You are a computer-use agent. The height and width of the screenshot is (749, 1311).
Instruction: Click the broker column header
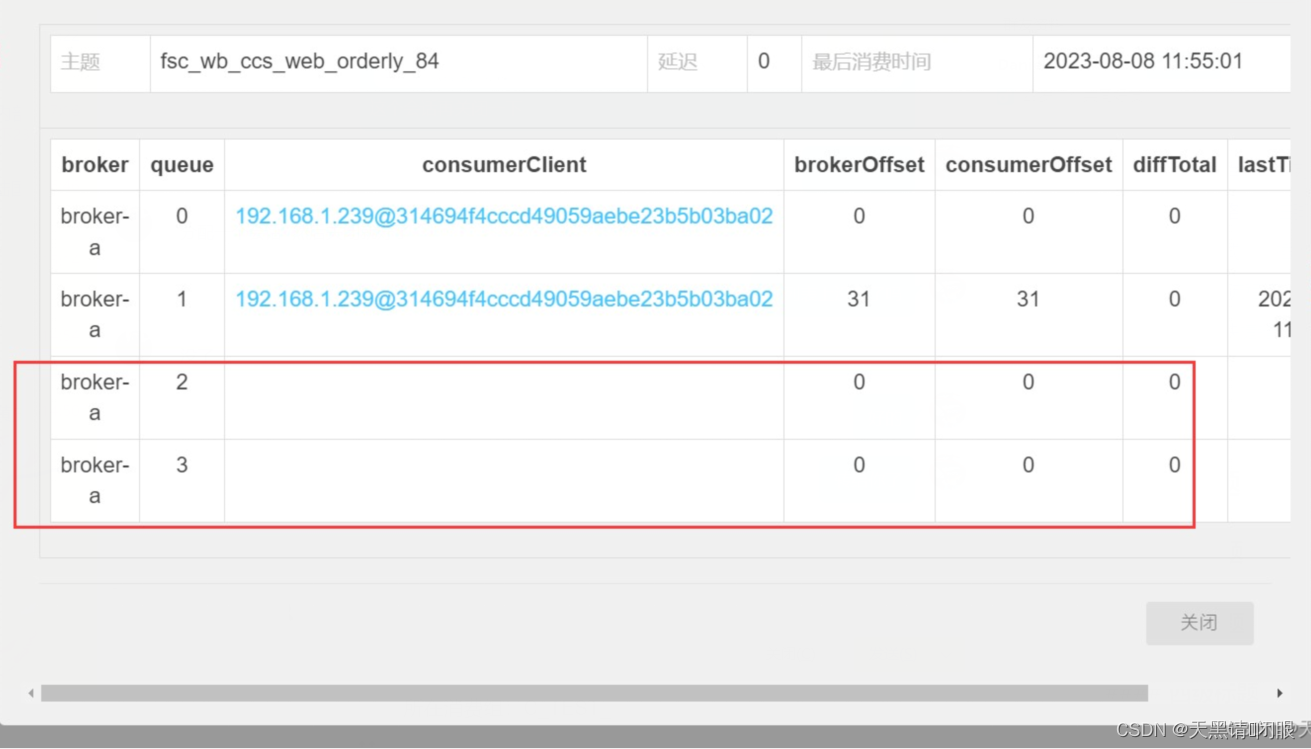coord(95,165)
